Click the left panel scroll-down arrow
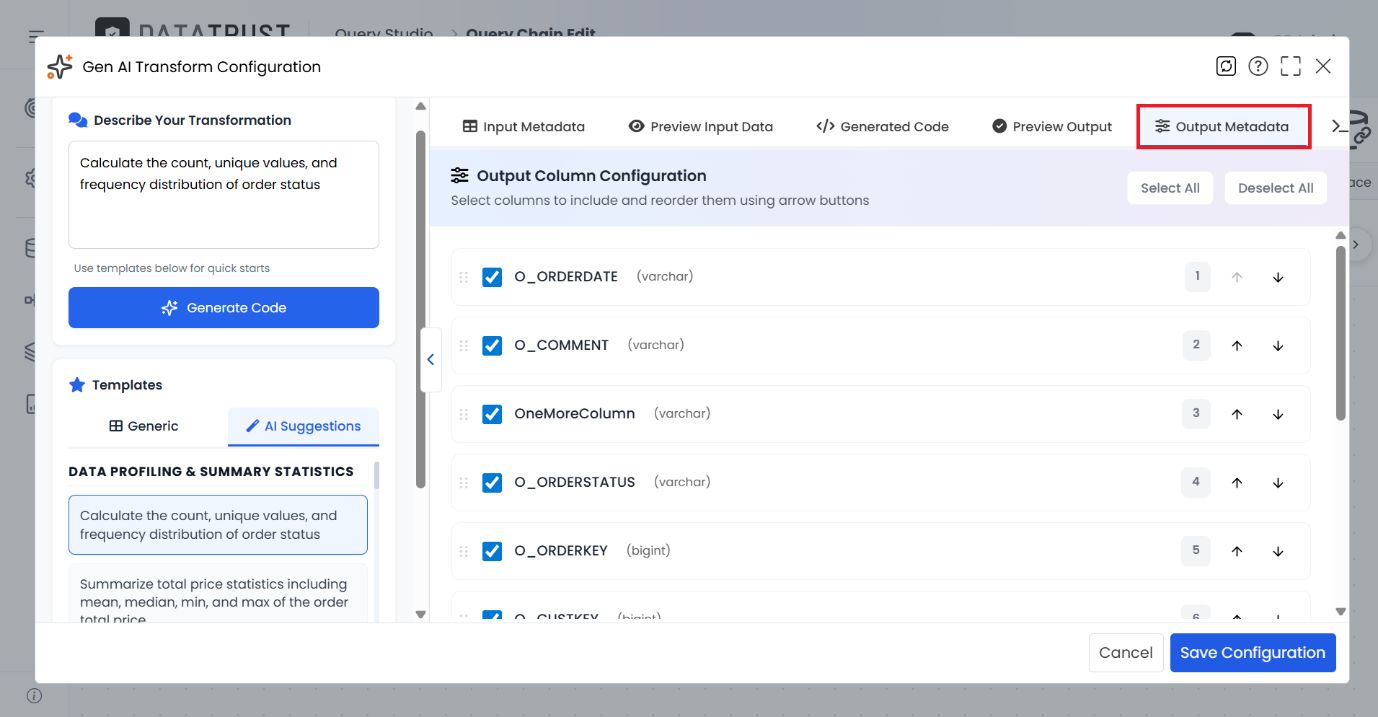Viewport: 1378px width, 717px height. click(x=421, y=614)
